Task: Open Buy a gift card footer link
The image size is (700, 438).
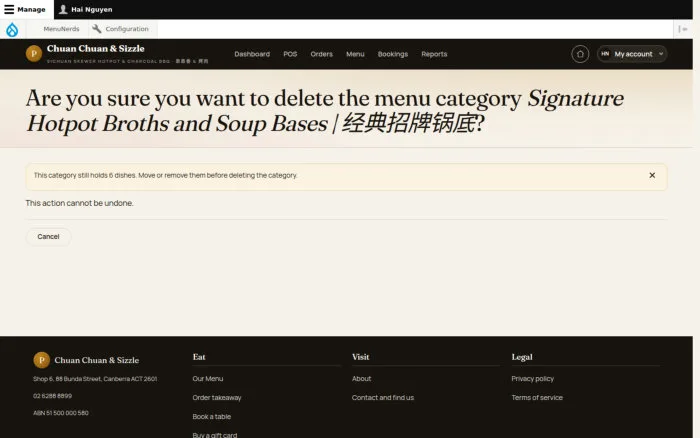Action: (x=215, y=435)
